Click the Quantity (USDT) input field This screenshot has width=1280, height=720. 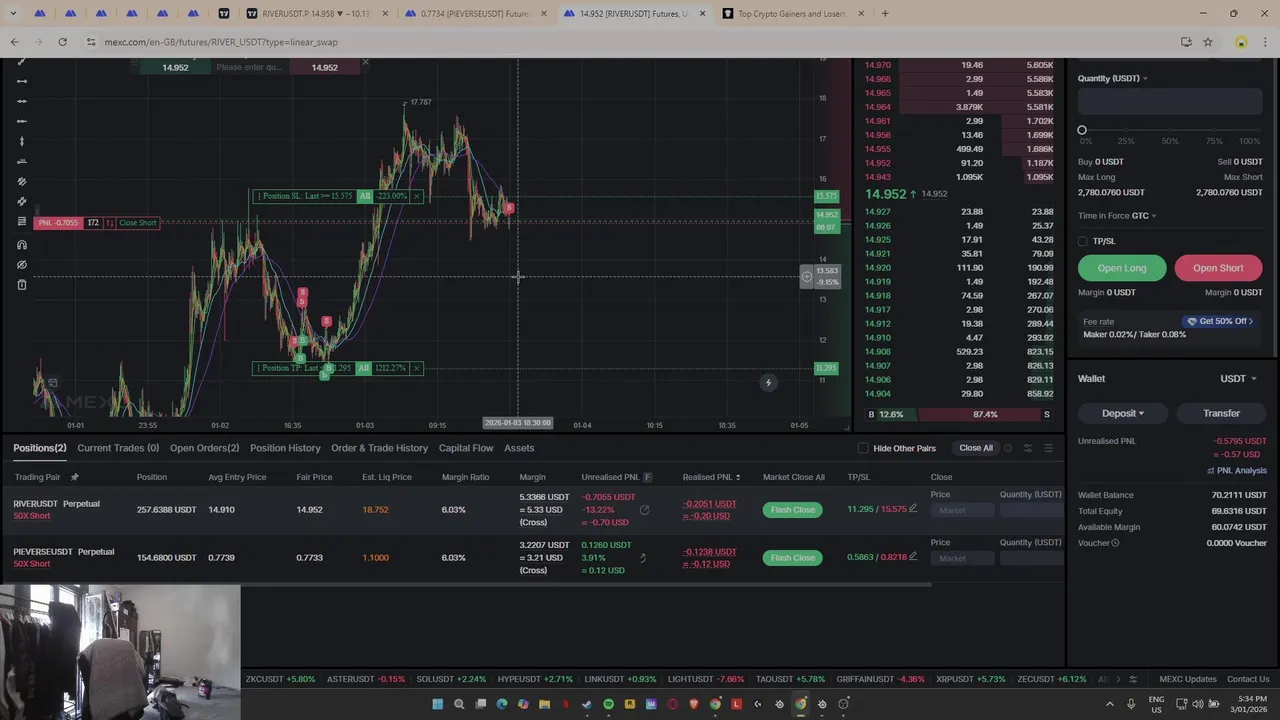click(1170, 101)
